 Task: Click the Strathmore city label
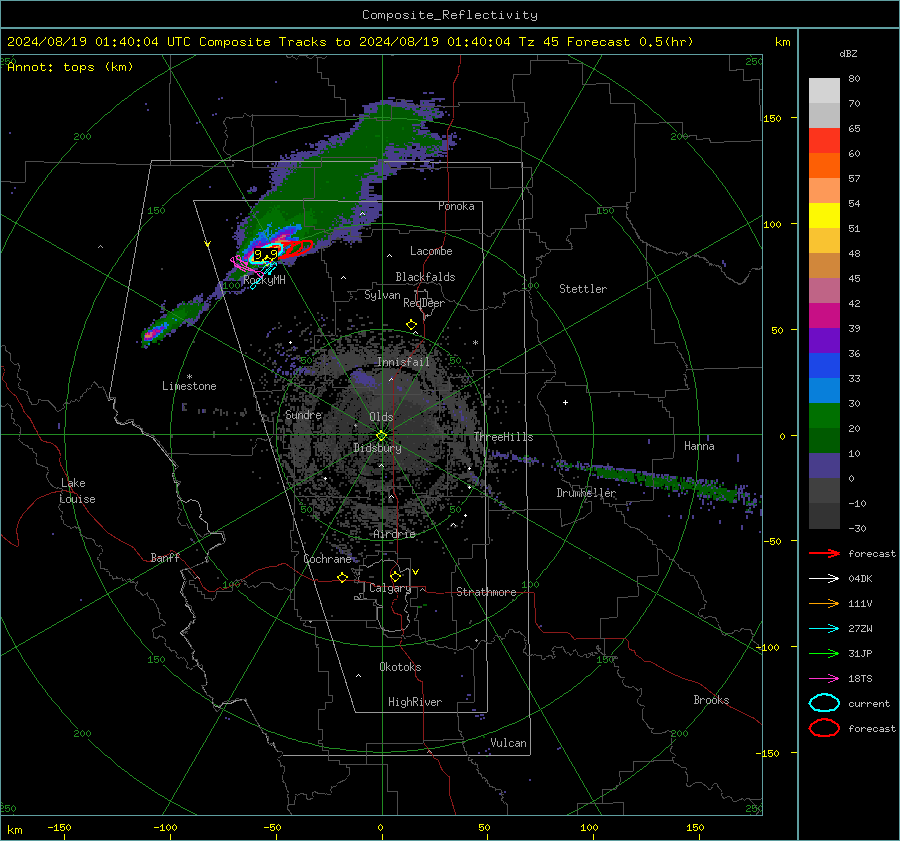[486, 592]
